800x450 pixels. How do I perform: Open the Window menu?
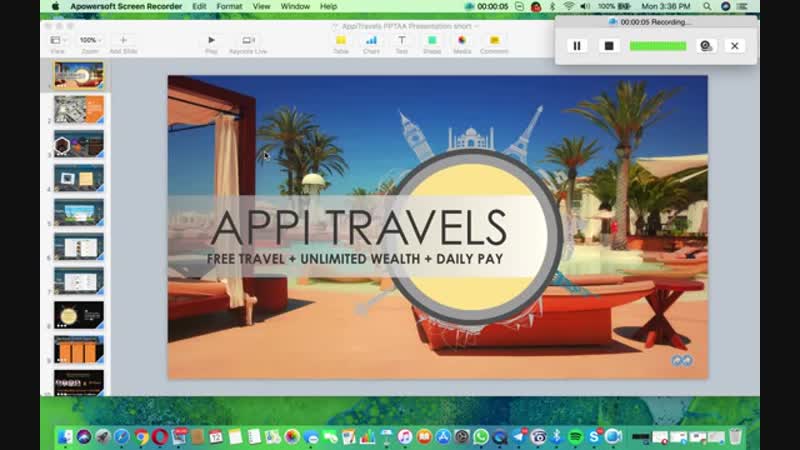coord(295,7)
